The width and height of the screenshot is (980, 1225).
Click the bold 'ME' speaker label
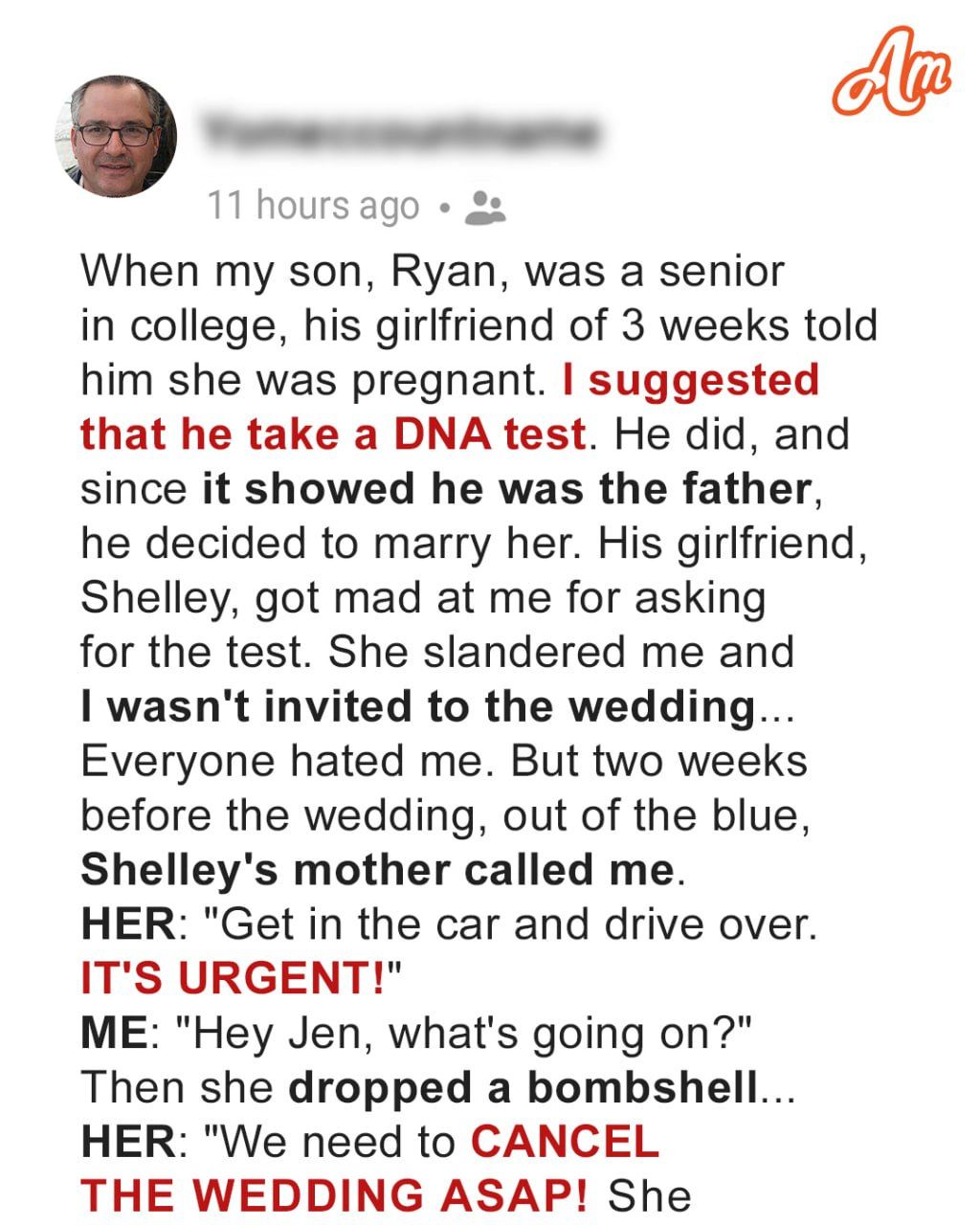pos(112,1034)
